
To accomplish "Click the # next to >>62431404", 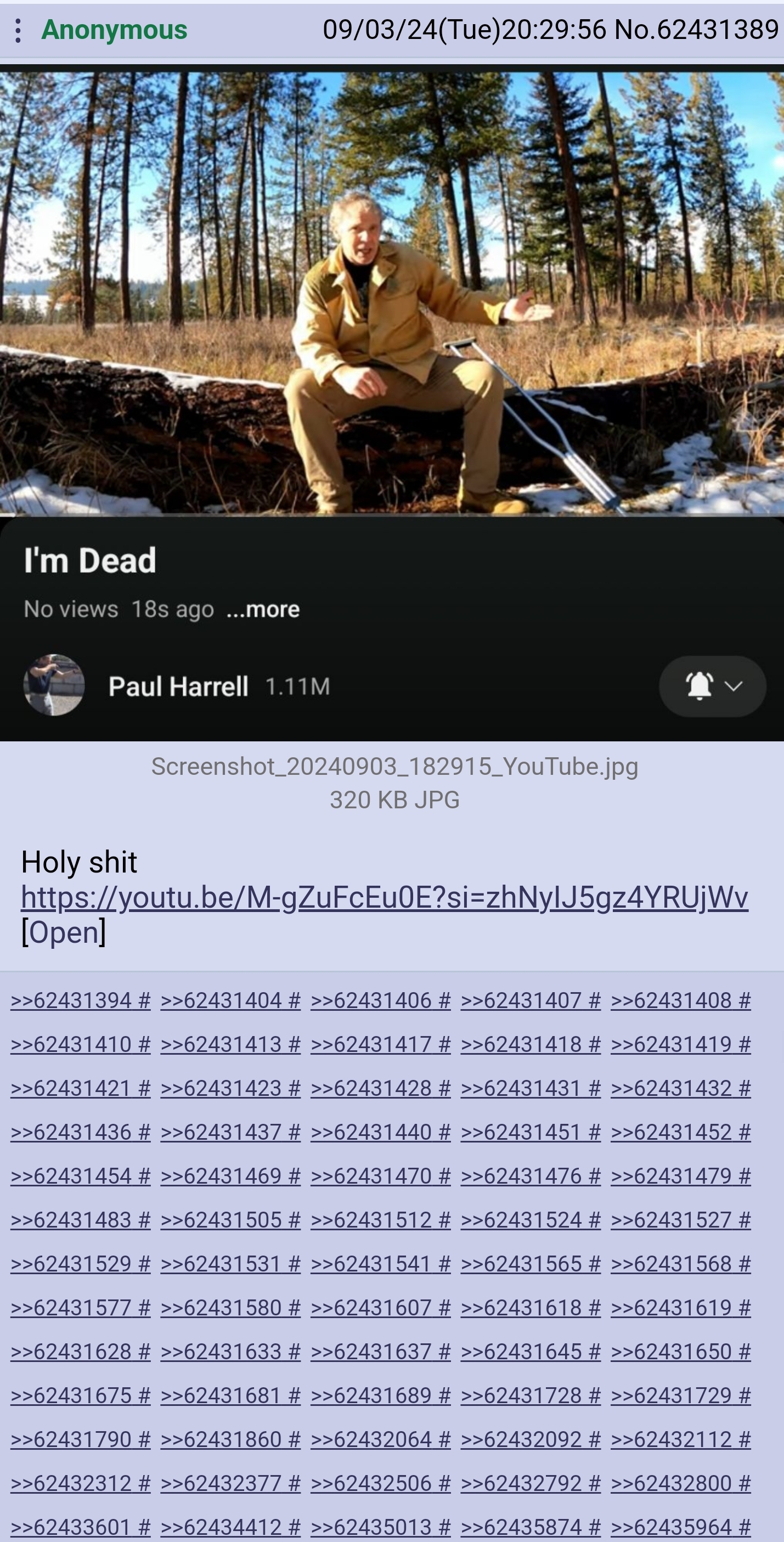I will [x=294, y=1000].
